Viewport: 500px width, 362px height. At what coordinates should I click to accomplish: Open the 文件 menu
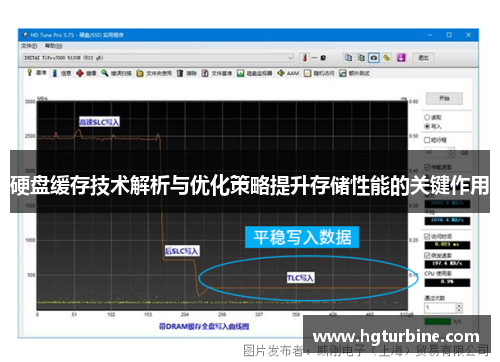pos(29,46)
